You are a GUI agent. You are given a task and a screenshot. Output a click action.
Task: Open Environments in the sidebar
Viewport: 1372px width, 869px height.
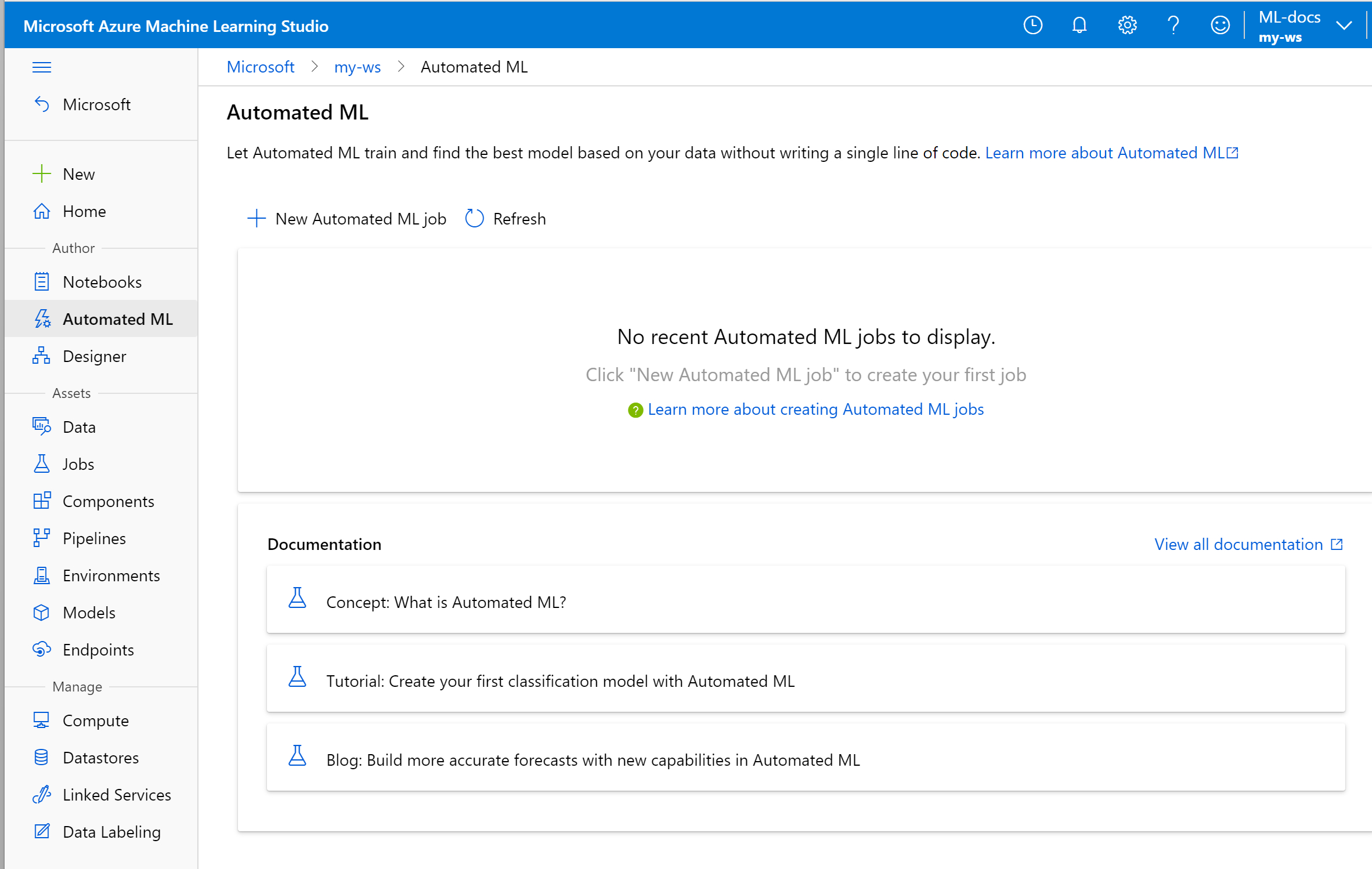(101, 575)
